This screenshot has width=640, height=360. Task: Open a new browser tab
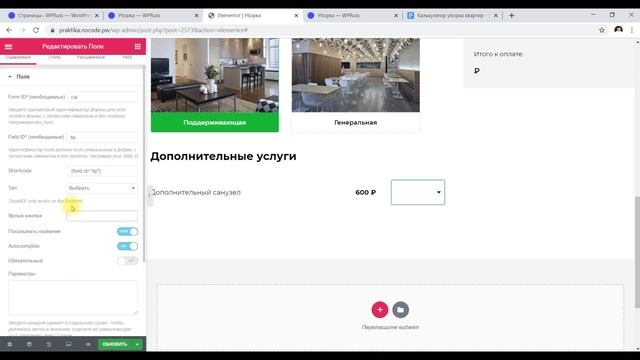[x=511, y=16]
